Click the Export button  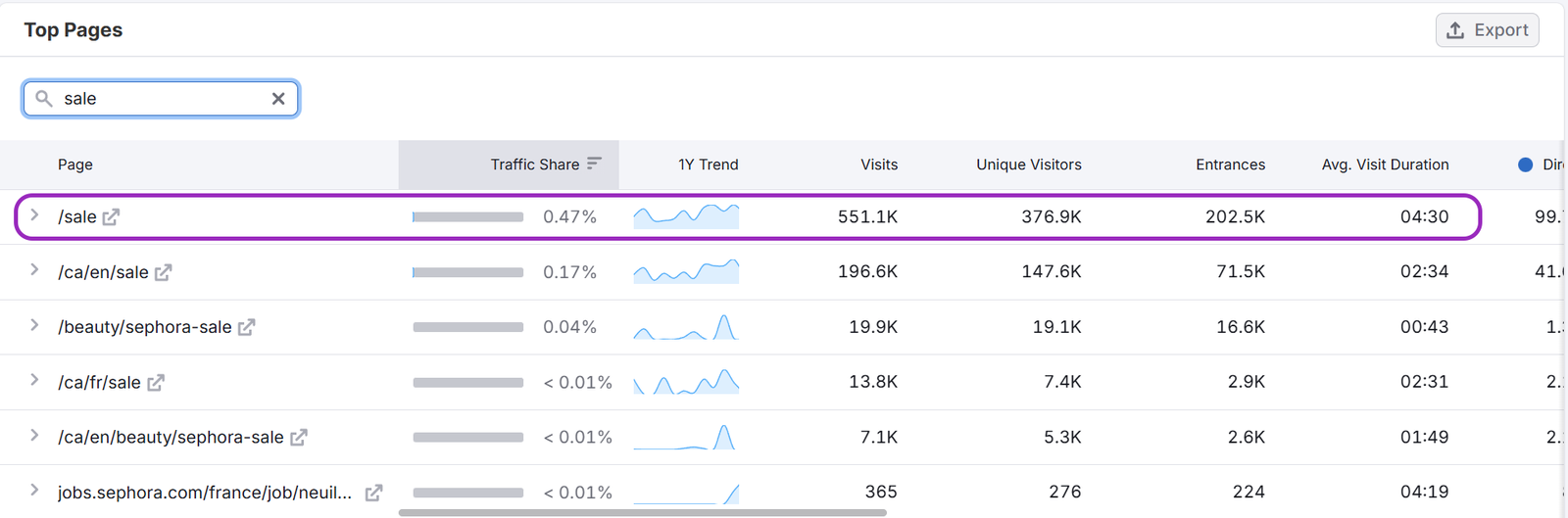[x=1487, y=30]
